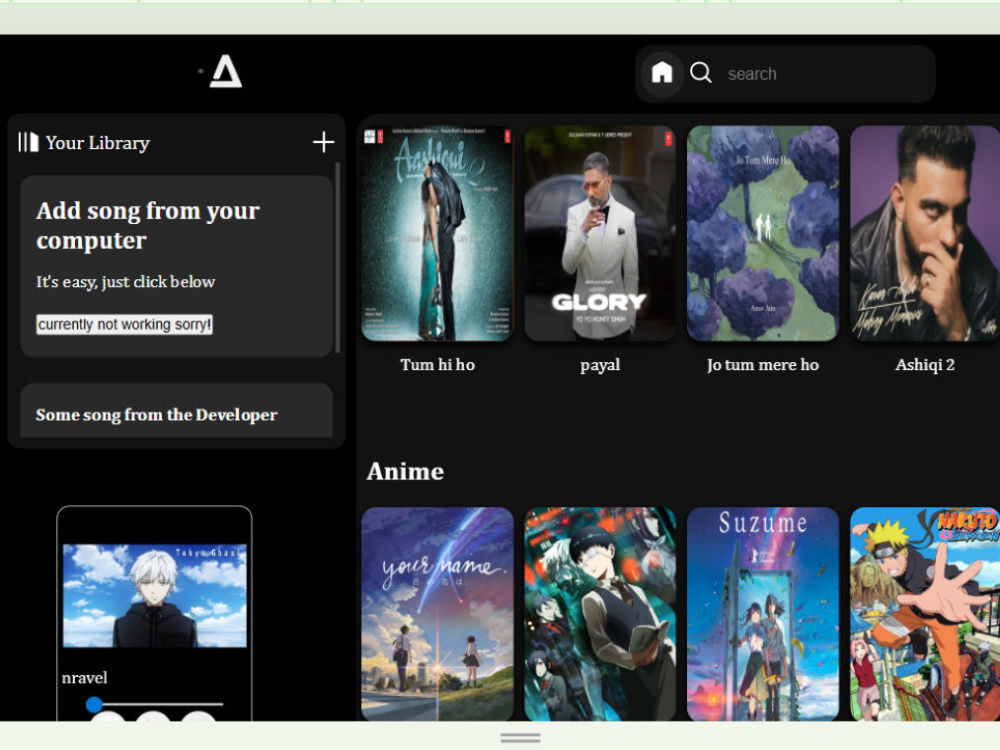Open the Ashiqi 2 album cover
1000x750 pixels.
925,233
